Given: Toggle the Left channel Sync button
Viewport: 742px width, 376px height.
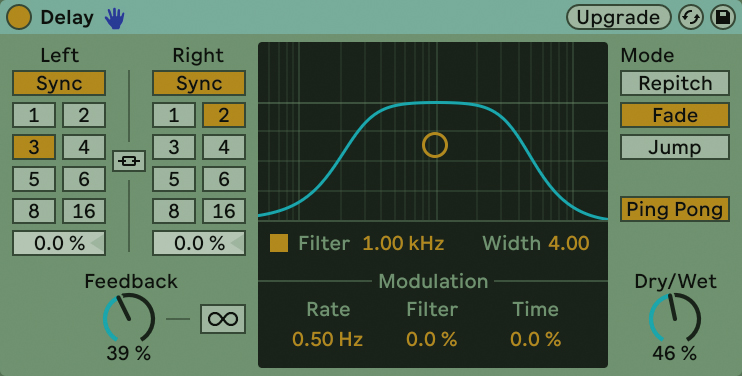Looking at the screenshot, I should [59, 83].
